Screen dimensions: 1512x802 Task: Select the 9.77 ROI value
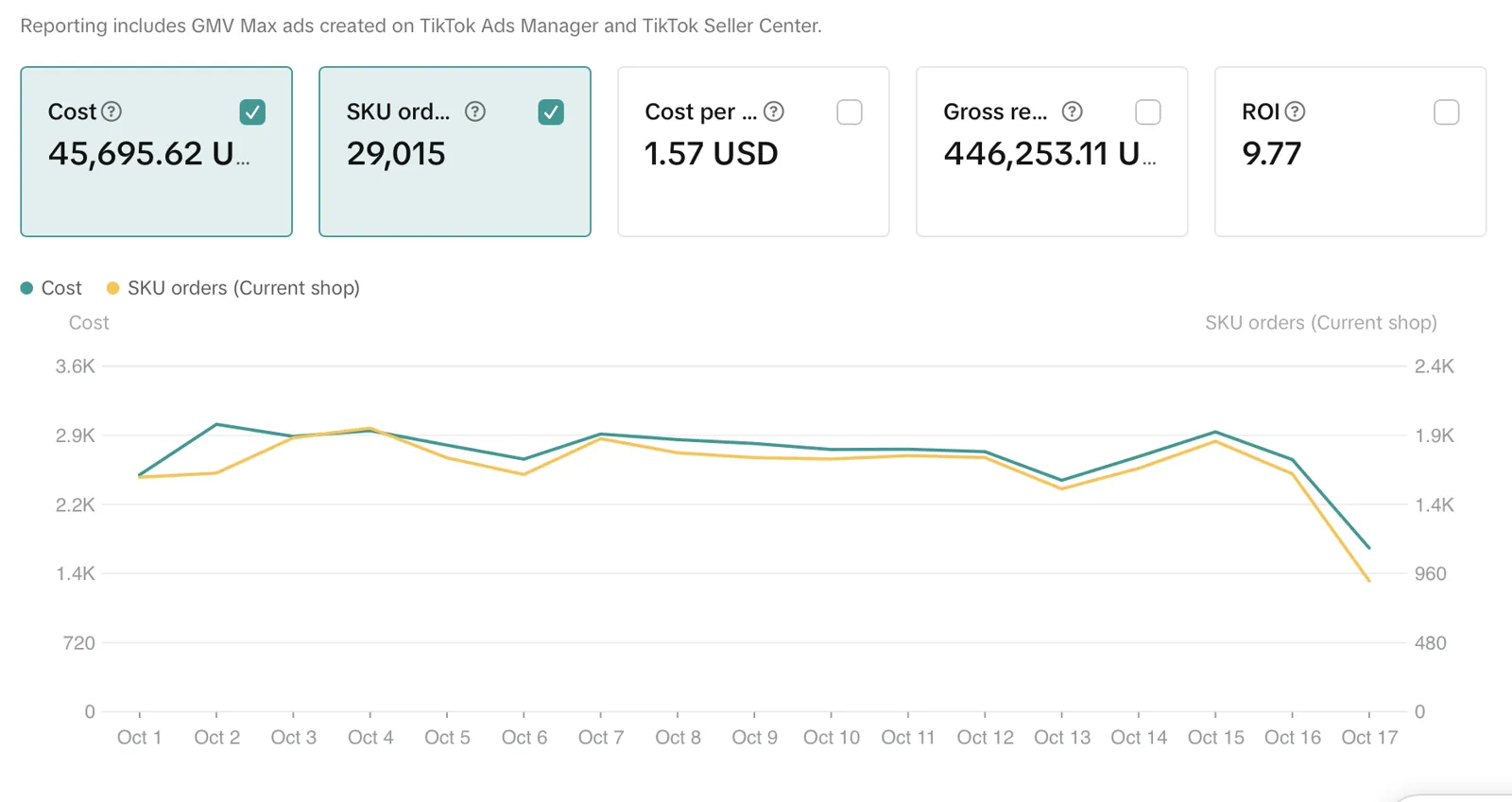[x=1272, y=153]
